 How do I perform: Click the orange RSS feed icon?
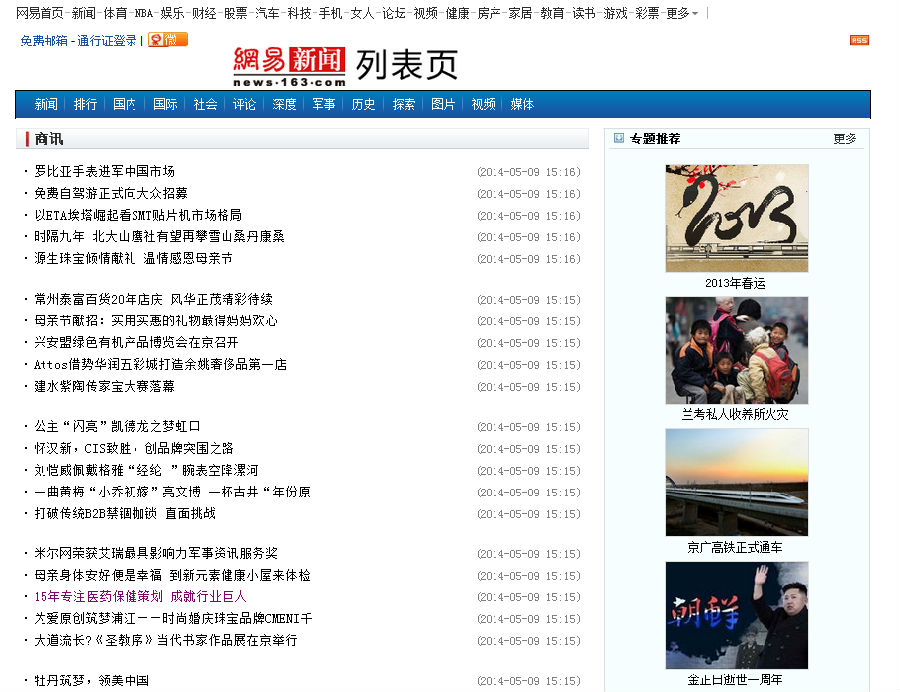(x=859, y=40)
